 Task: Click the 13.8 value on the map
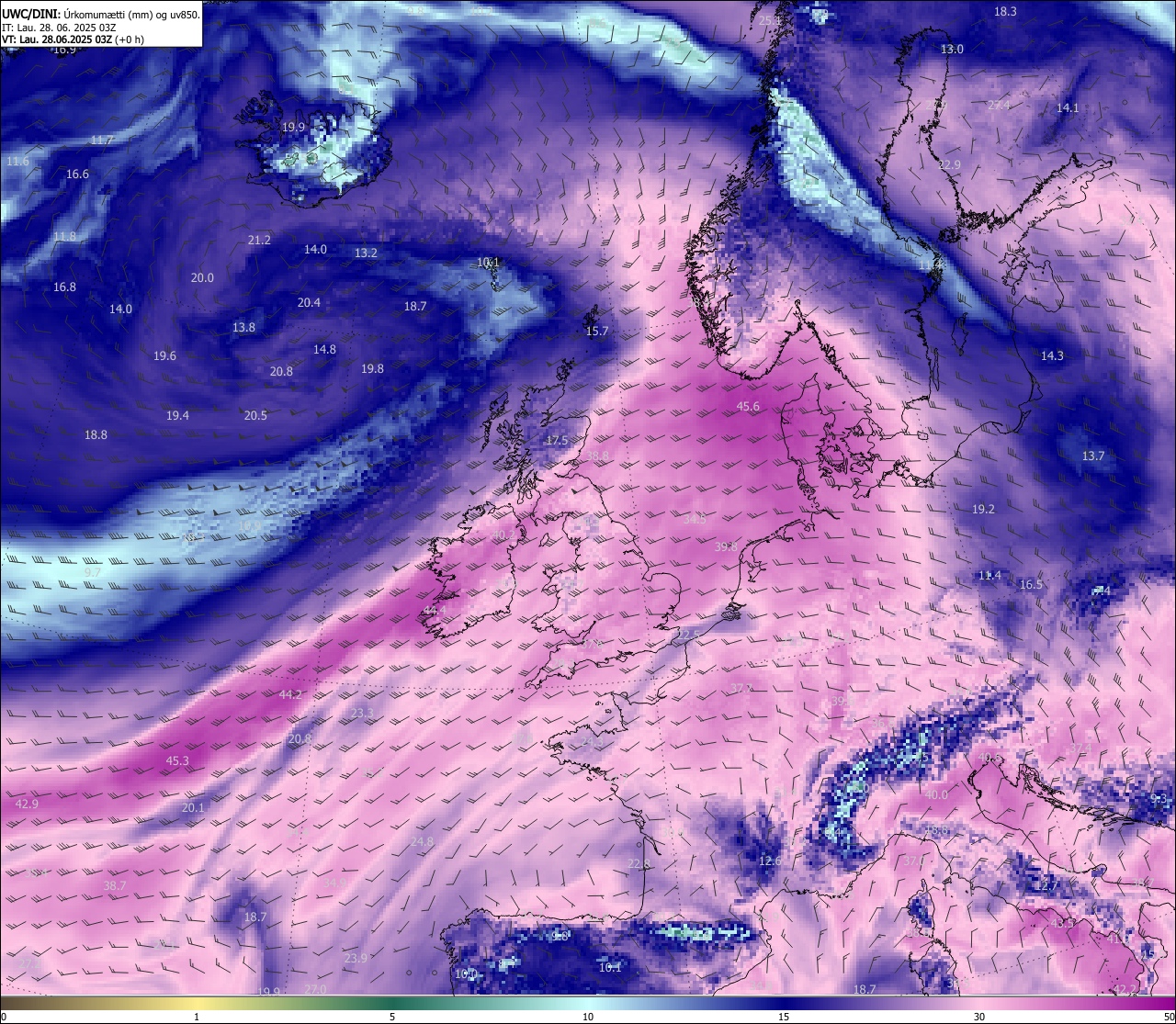[243, 328]
